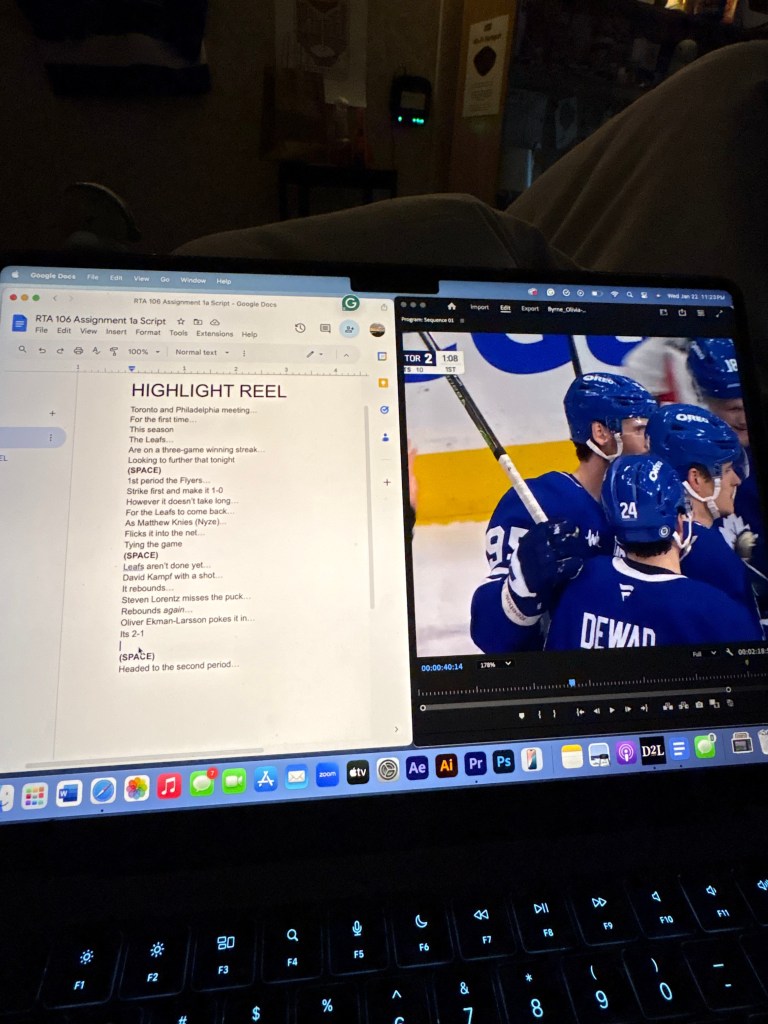The width and height of the screenshot is (768, 1024).
Task: Click the undo arrow in Docs toolbar
Action: click(x=41, y=350)
